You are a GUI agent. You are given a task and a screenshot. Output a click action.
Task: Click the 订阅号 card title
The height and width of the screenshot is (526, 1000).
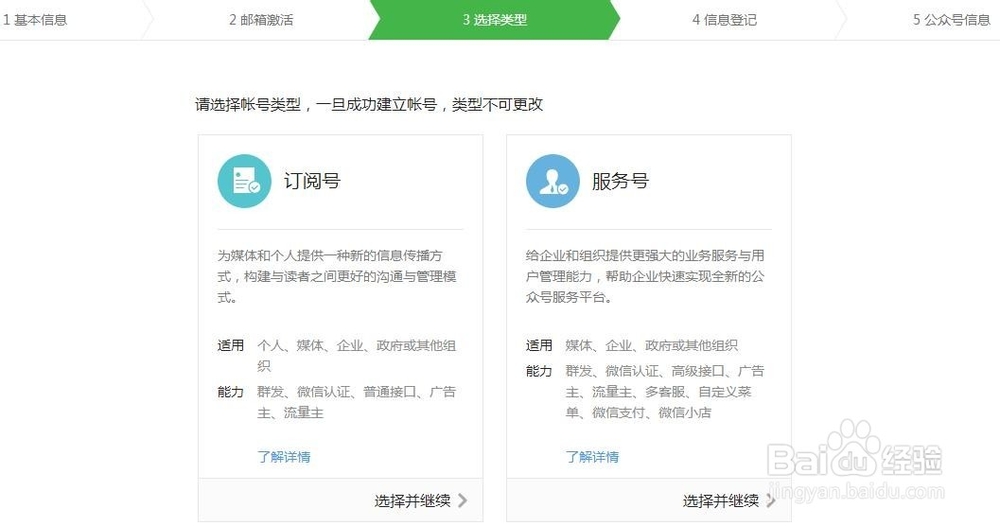pos(312,181)
